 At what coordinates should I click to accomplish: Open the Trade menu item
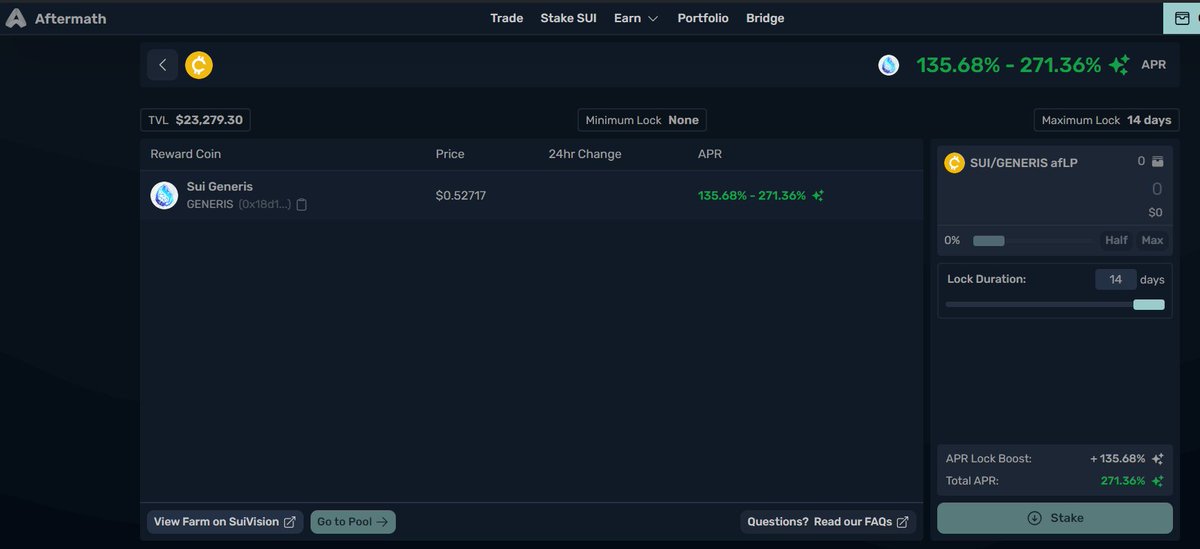(507, 18)
